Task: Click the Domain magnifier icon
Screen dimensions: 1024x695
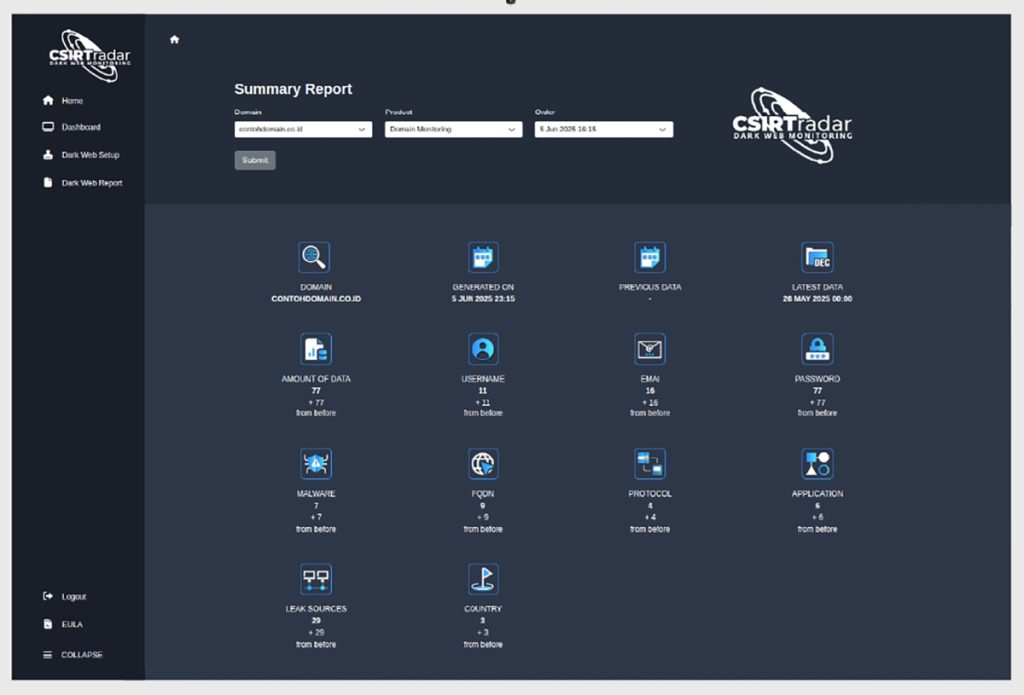Action: [314, 257]
